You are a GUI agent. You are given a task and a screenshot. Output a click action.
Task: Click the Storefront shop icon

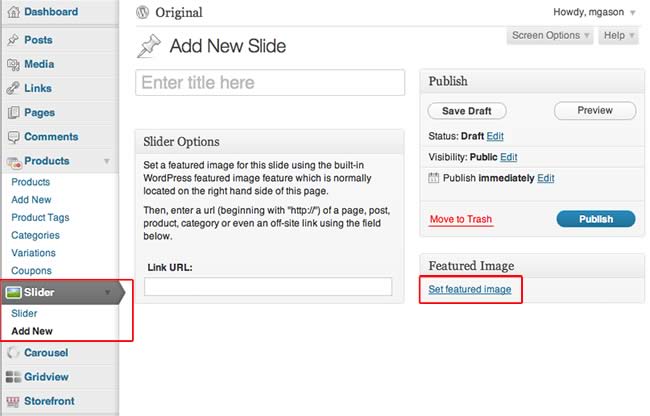(x=13, y=401)
